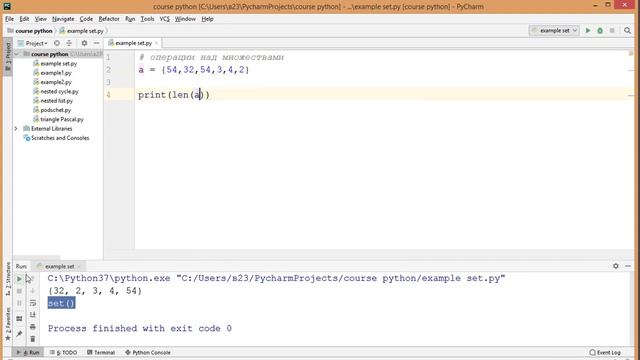This screenshot has width=640, height=360.
Task: Open the Python Console tab
Action: pyautogui.click(x=148, y=352)
